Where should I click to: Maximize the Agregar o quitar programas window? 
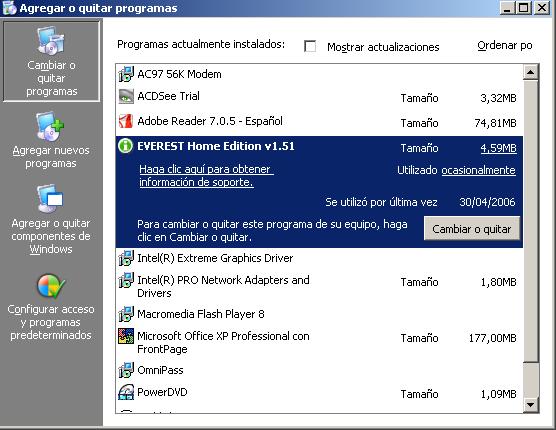(x=523, y=8)
